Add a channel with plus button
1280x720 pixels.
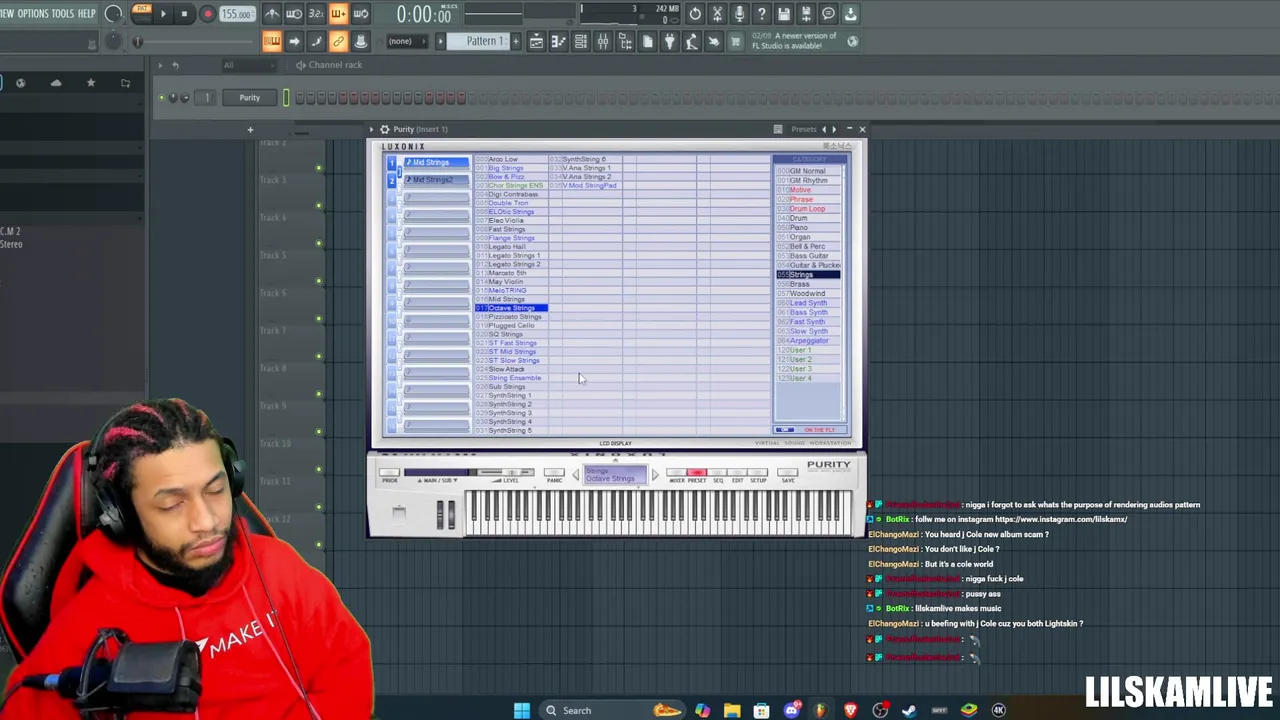pyautogui.click(x=250, y=130)
